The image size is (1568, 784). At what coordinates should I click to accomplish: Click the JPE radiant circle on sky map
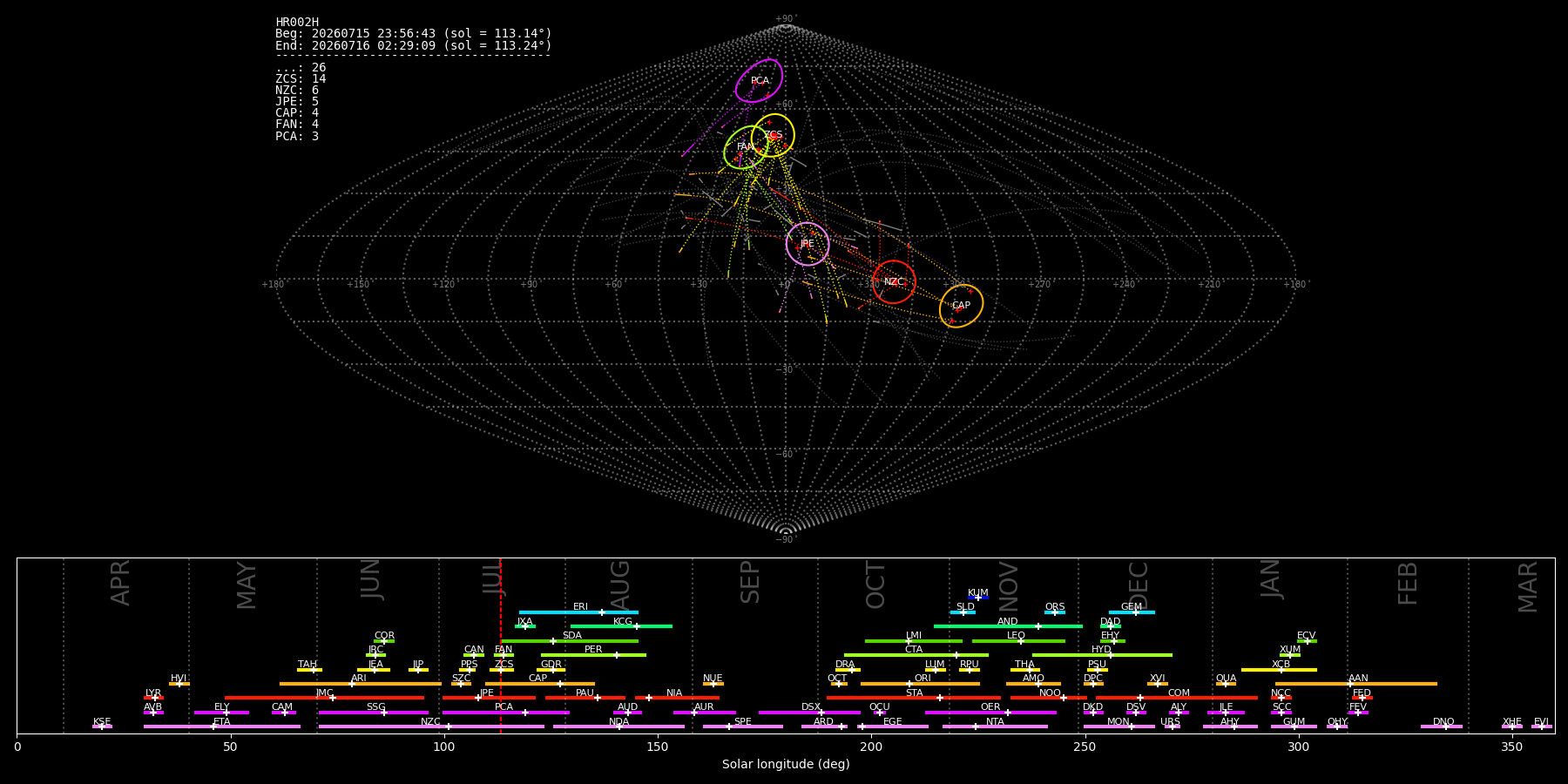pos(808,244)
